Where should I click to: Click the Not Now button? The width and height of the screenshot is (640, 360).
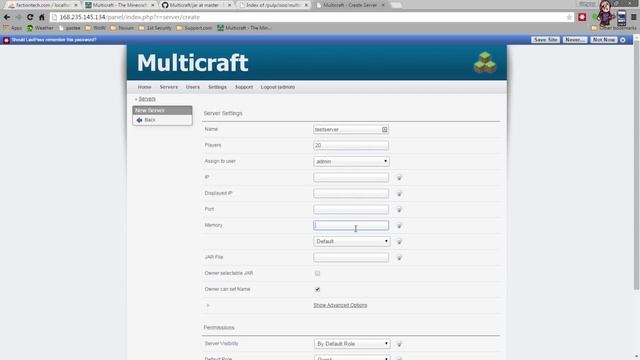tap(604, 40)
